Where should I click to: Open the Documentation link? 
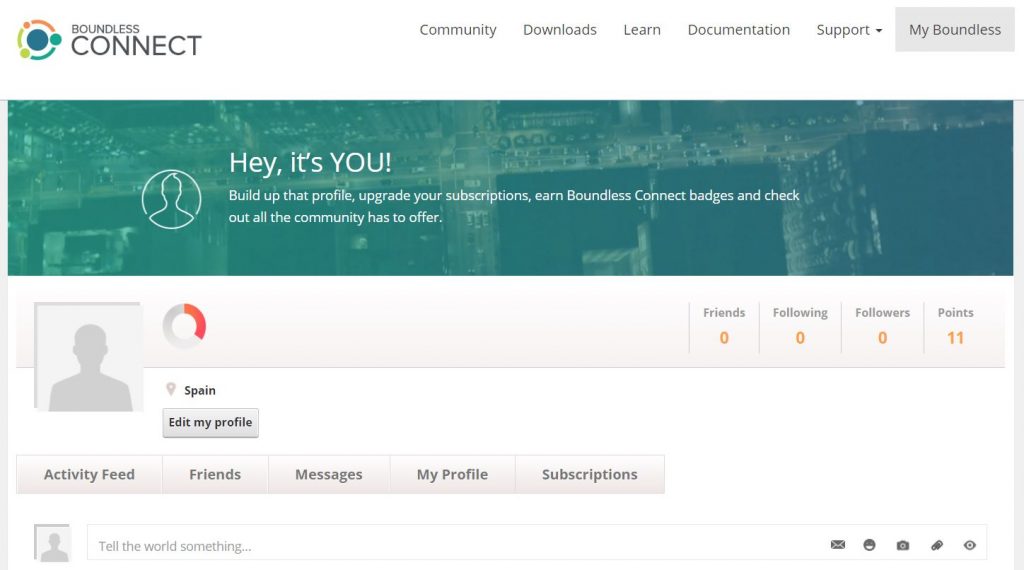738,30
